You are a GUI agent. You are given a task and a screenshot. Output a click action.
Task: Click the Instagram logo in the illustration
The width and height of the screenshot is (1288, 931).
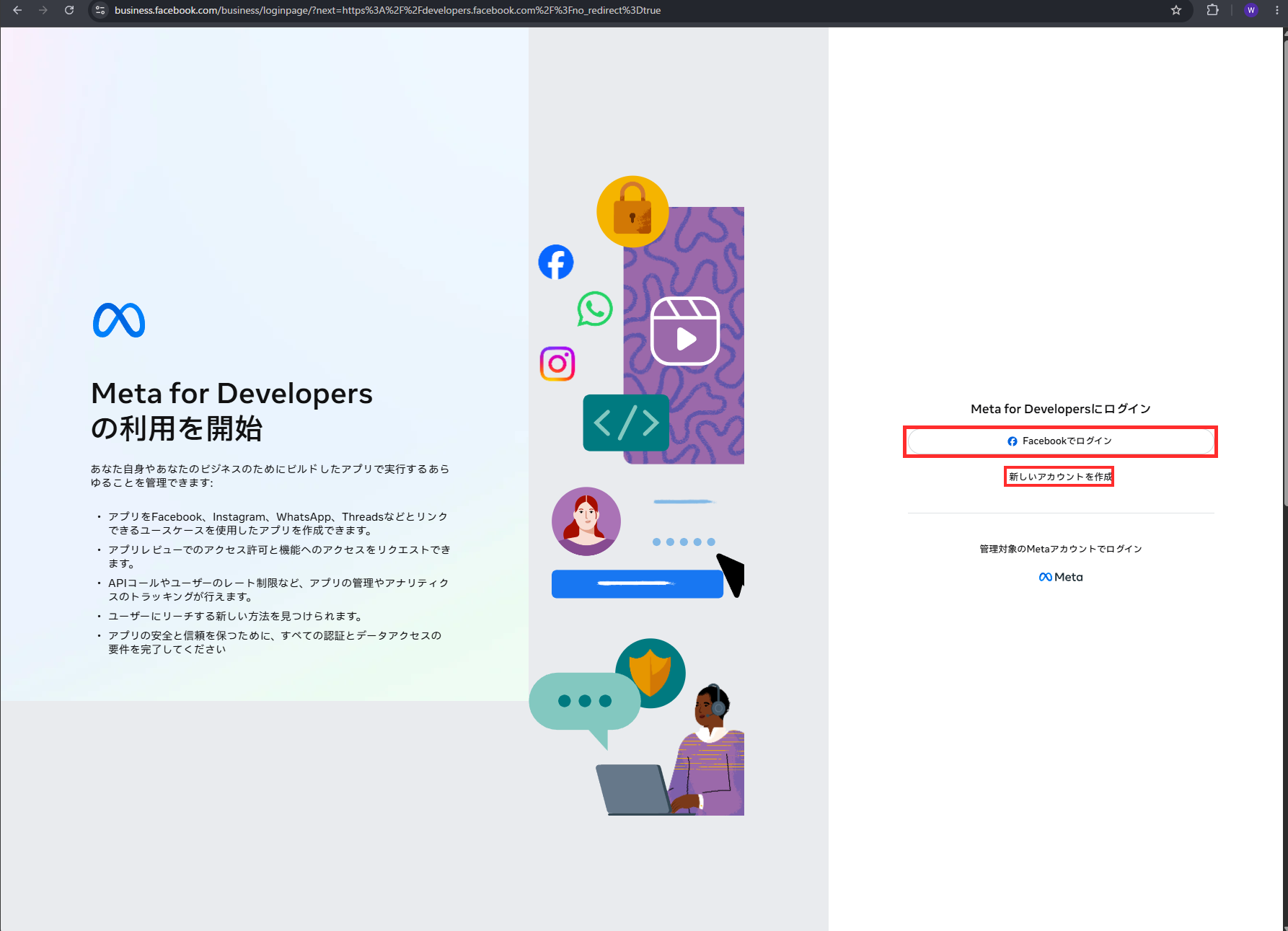click(557, 363)
